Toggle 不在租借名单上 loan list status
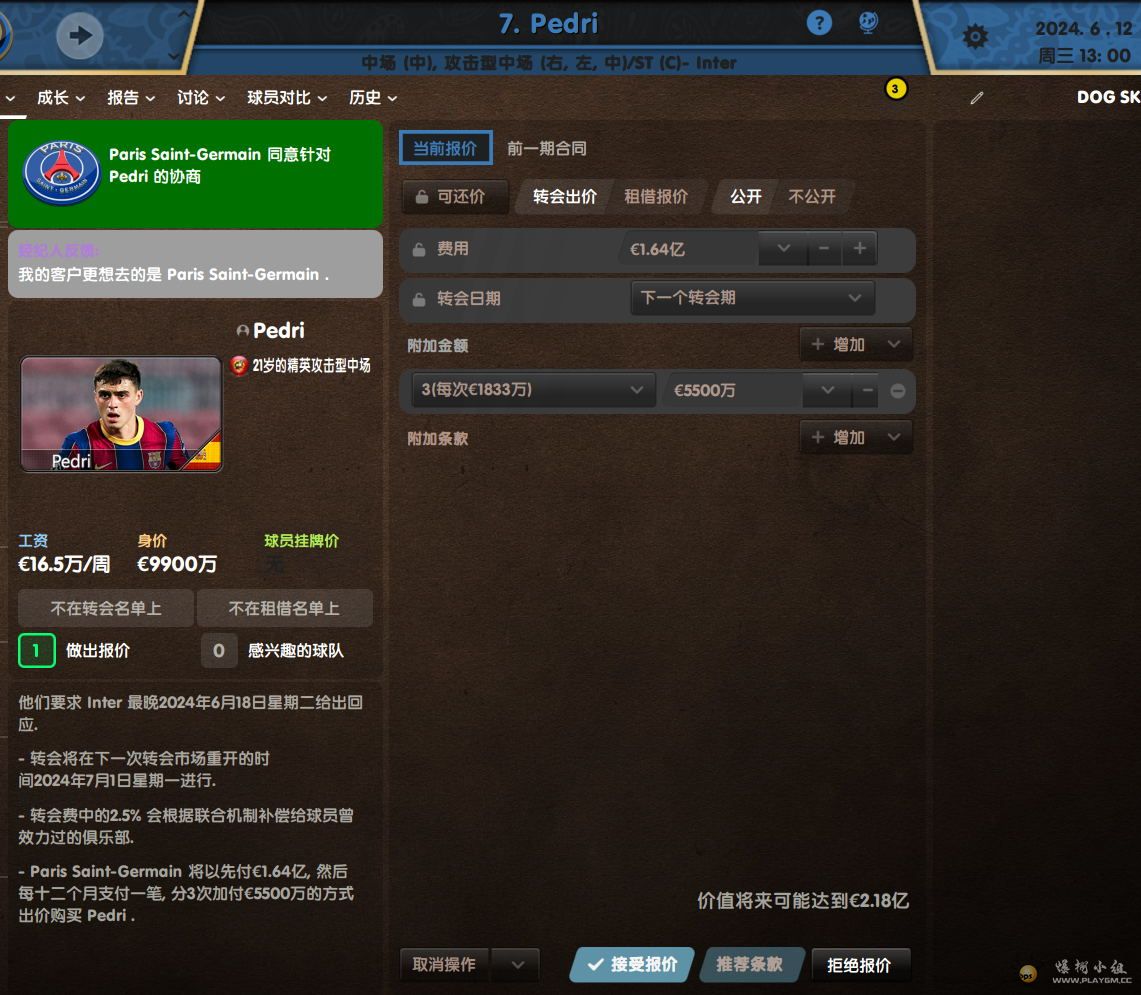1141x995 pixels. tap(285, 609)
